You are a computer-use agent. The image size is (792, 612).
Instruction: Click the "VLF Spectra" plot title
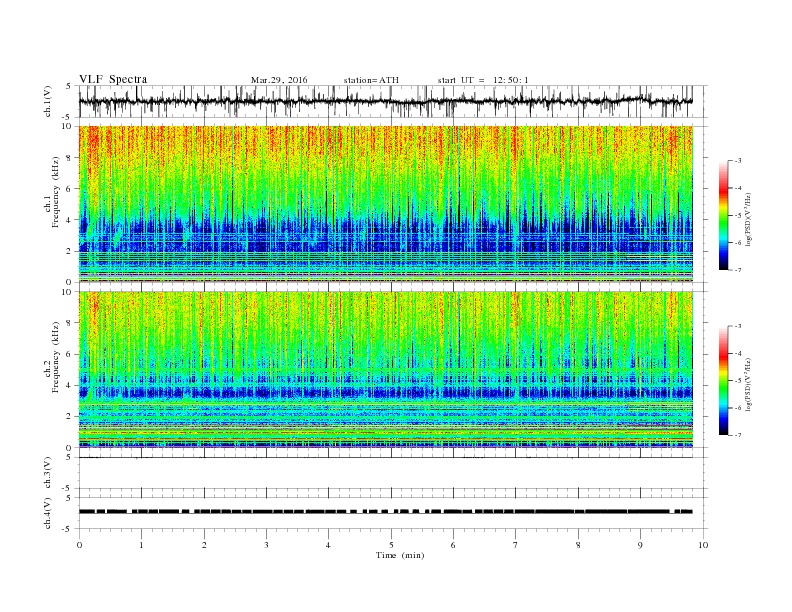click(113, 79)
